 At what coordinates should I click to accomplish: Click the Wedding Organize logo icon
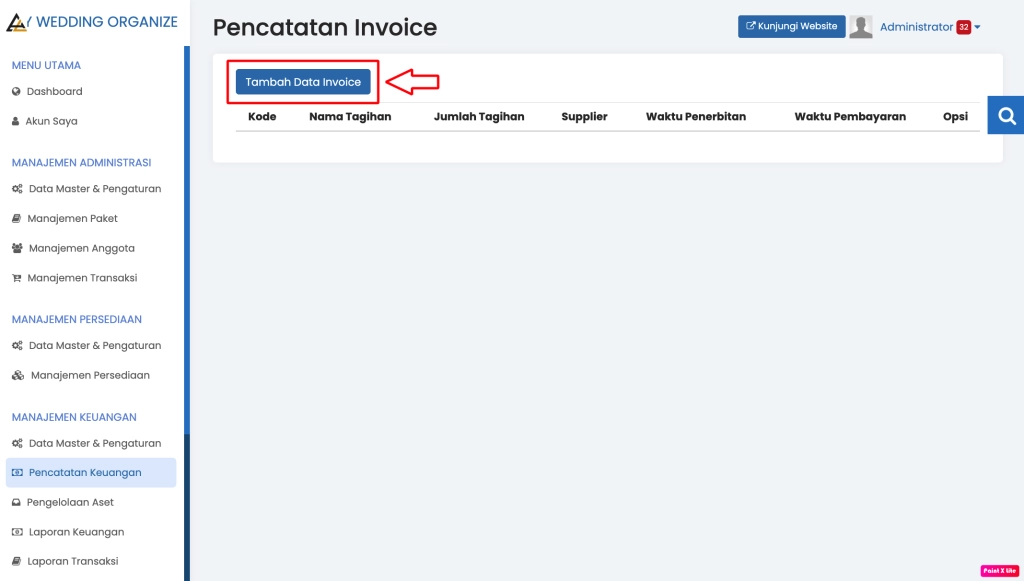pos(18,22)
